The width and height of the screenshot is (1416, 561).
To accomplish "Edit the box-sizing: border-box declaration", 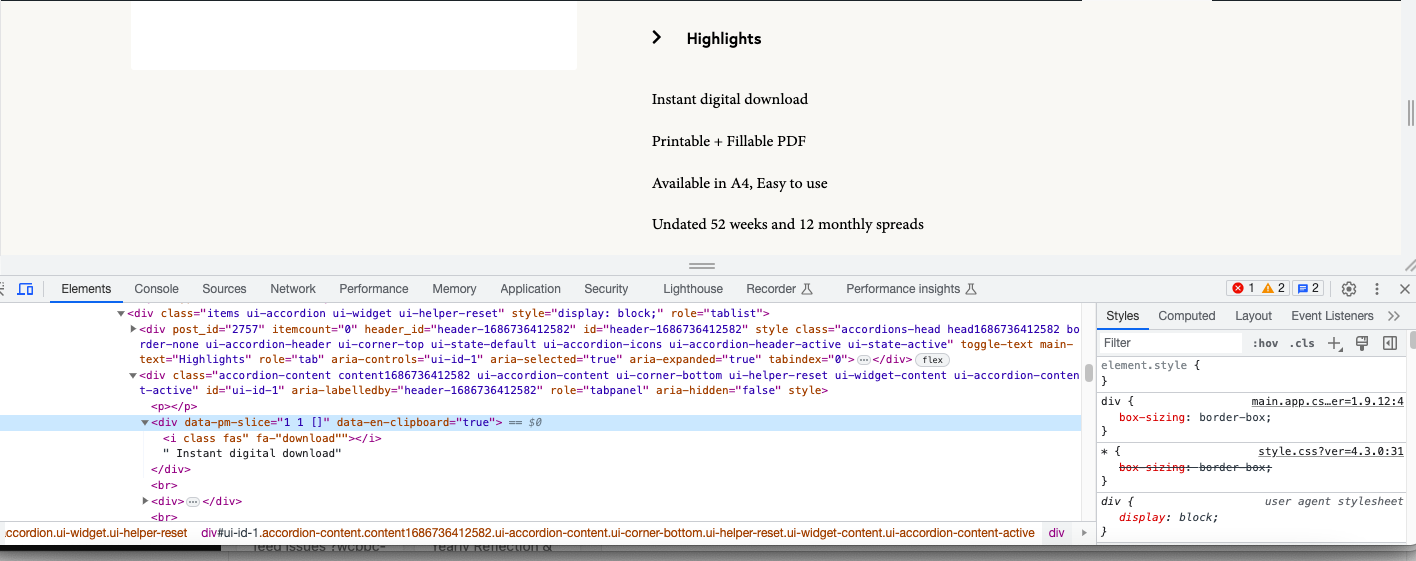I will pos(1194,417).
